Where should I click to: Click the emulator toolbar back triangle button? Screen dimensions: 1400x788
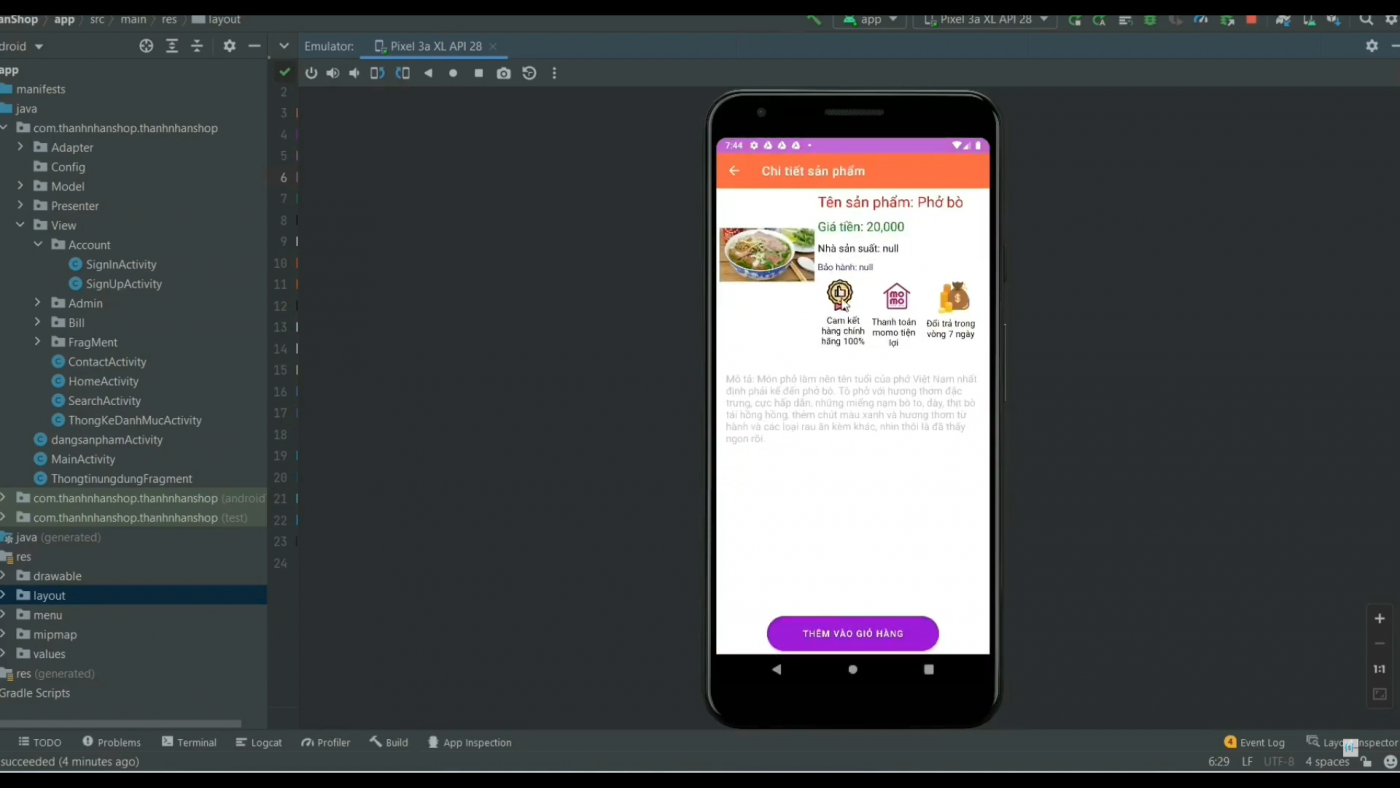(x=428, y=73)
